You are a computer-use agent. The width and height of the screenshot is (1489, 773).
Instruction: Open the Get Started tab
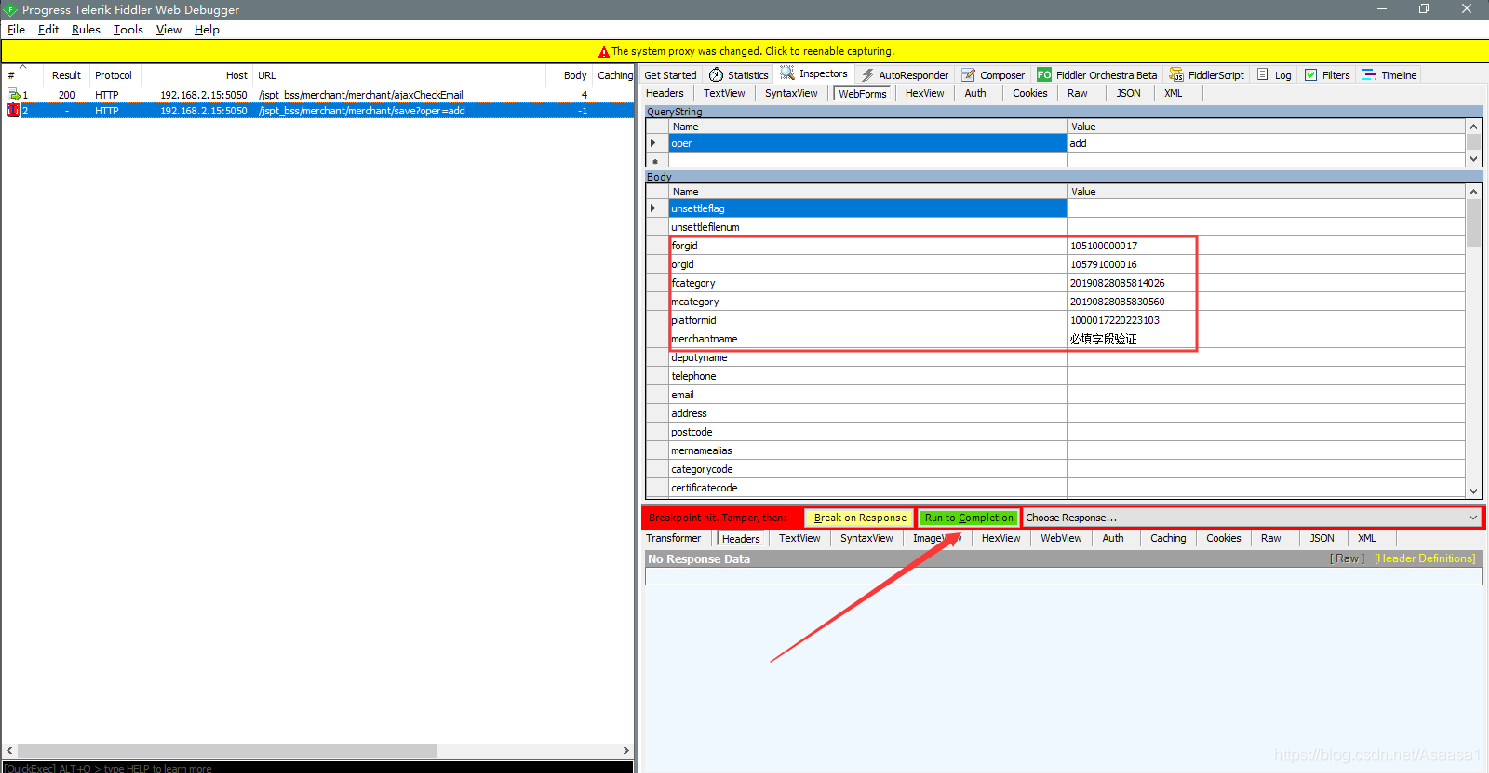coord(670,75)
